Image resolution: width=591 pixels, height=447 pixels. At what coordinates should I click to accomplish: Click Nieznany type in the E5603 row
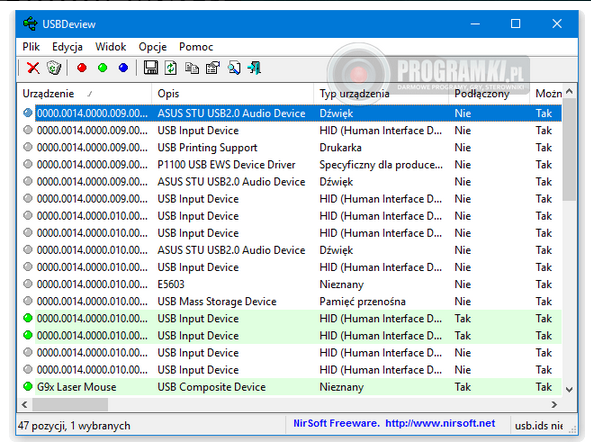[x=341, y=284]
